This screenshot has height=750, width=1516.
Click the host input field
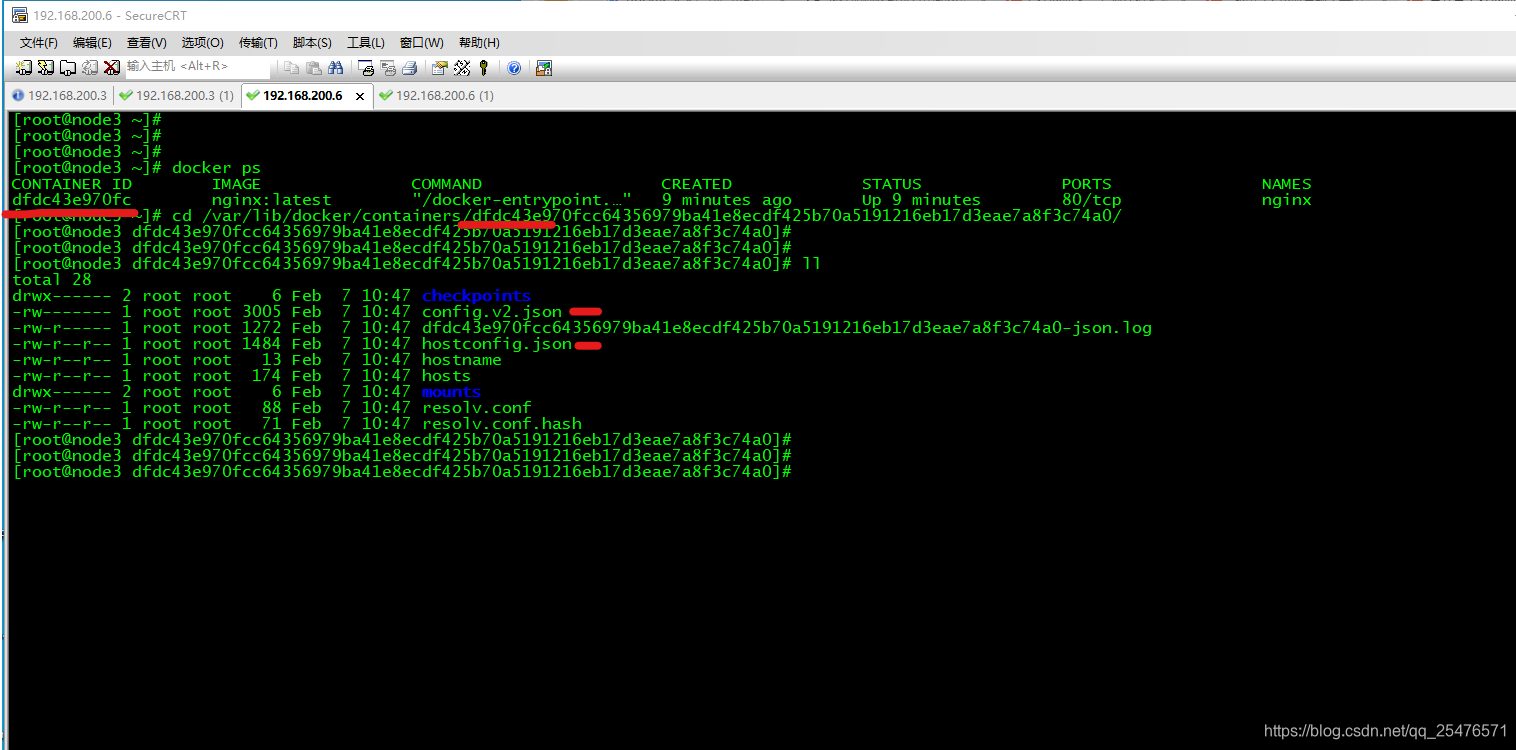[197, 66]
